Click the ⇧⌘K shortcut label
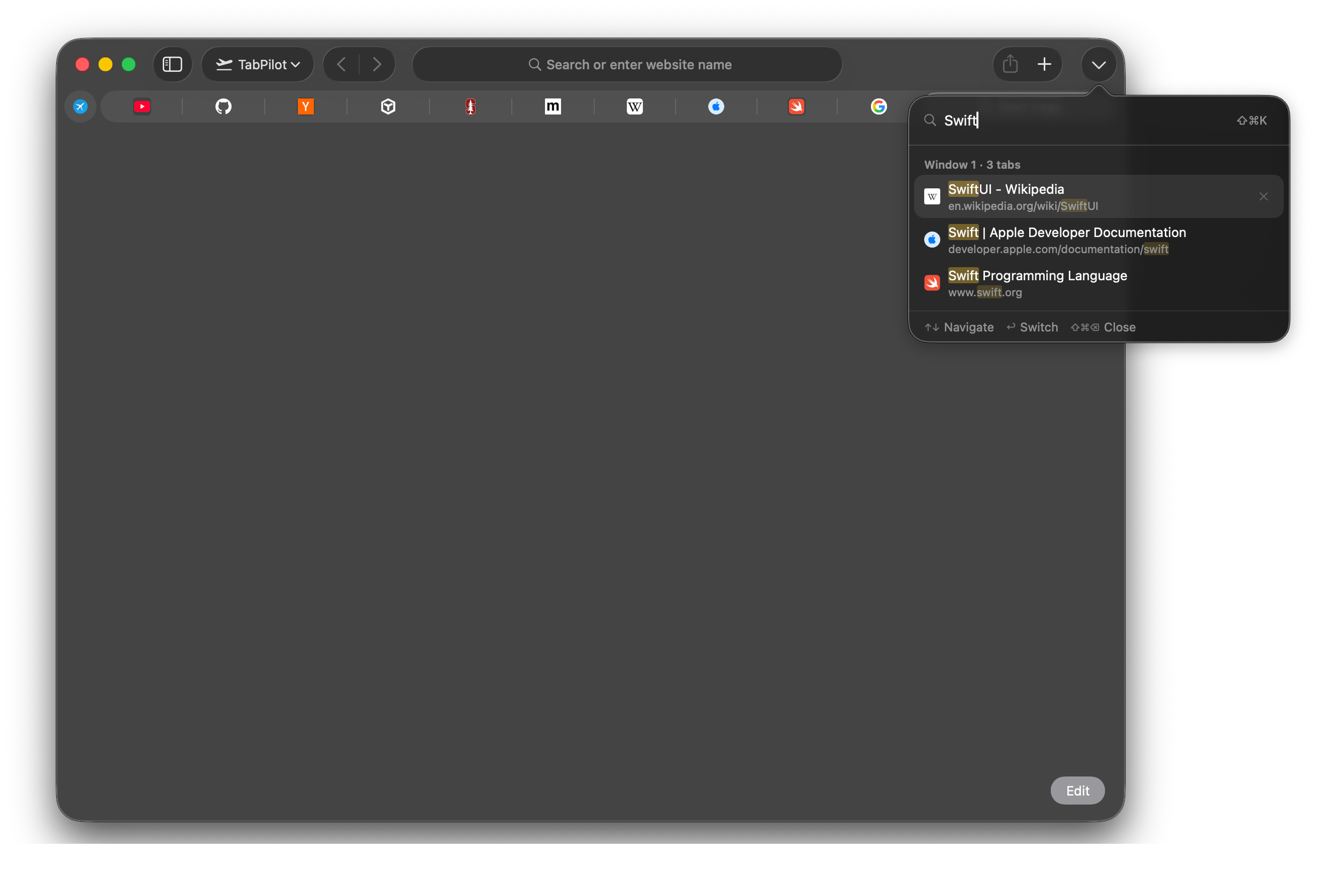 tap(1251, 121)
